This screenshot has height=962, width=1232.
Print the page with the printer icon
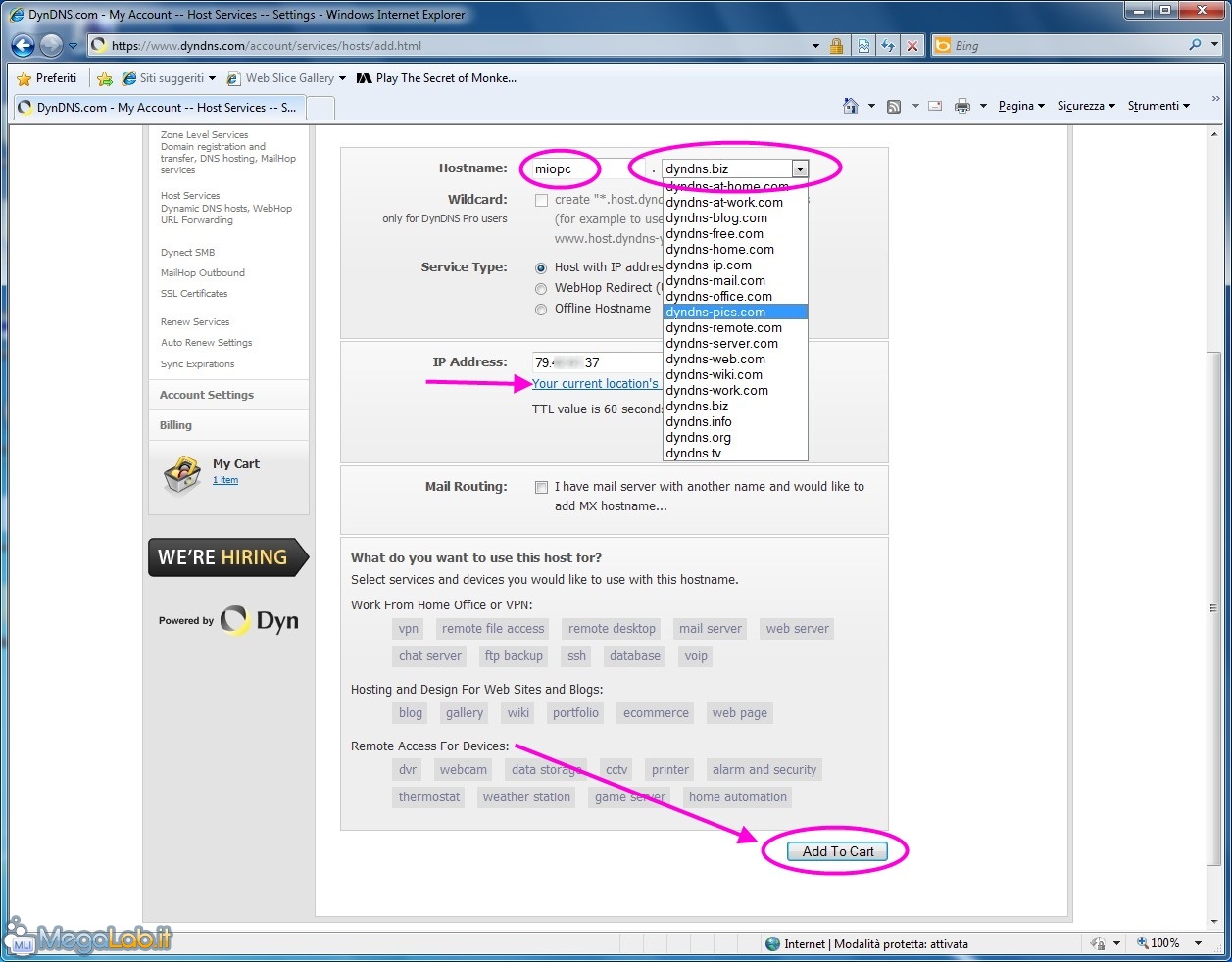click(962, 106)
